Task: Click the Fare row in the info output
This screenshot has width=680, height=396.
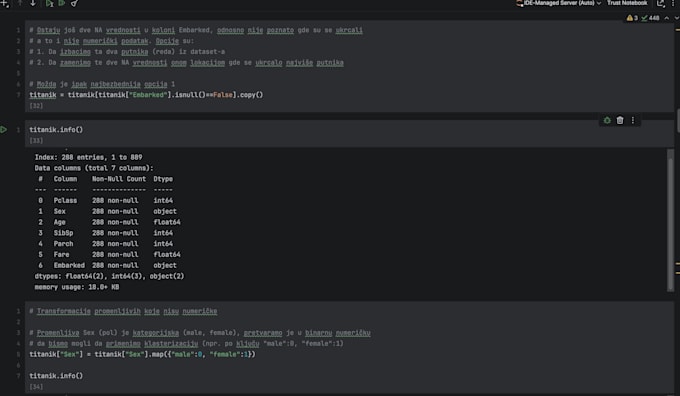Action: coord(108,255)
